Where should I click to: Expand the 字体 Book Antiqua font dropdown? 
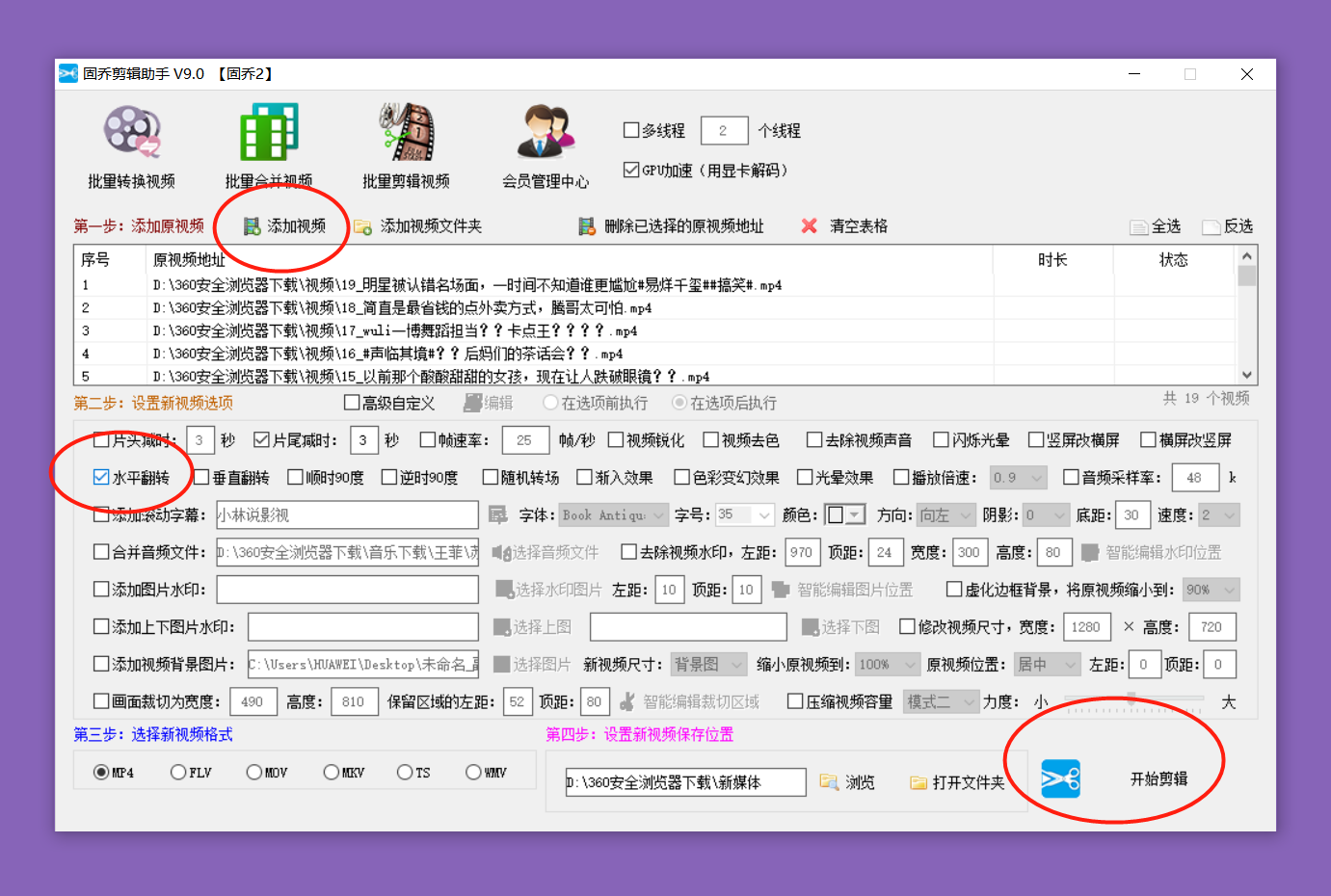(x=659, y=515)
